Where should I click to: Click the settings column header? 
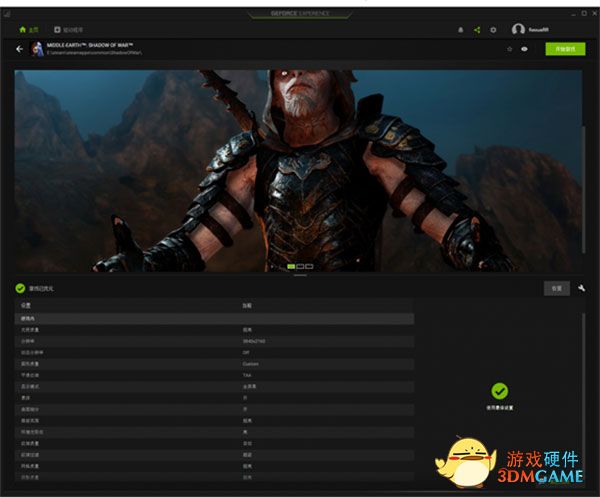26,305
